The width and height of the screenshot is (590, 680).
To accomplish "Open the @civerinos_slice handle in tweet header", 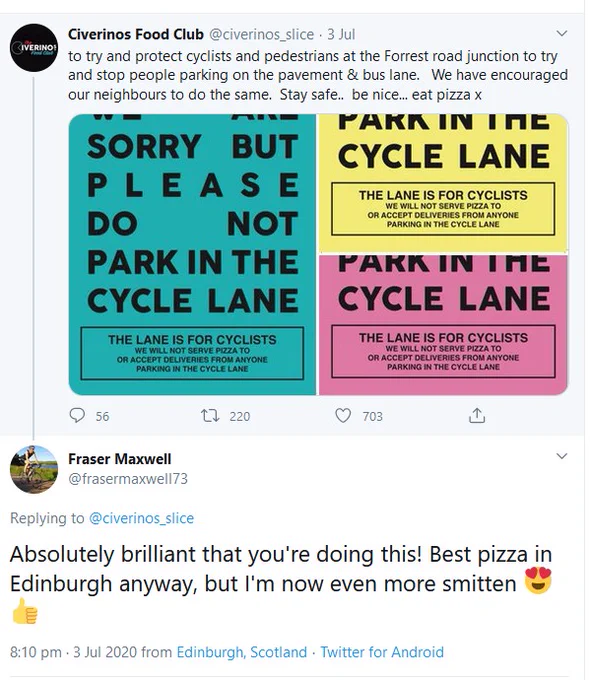I will (x=262, y=34).
